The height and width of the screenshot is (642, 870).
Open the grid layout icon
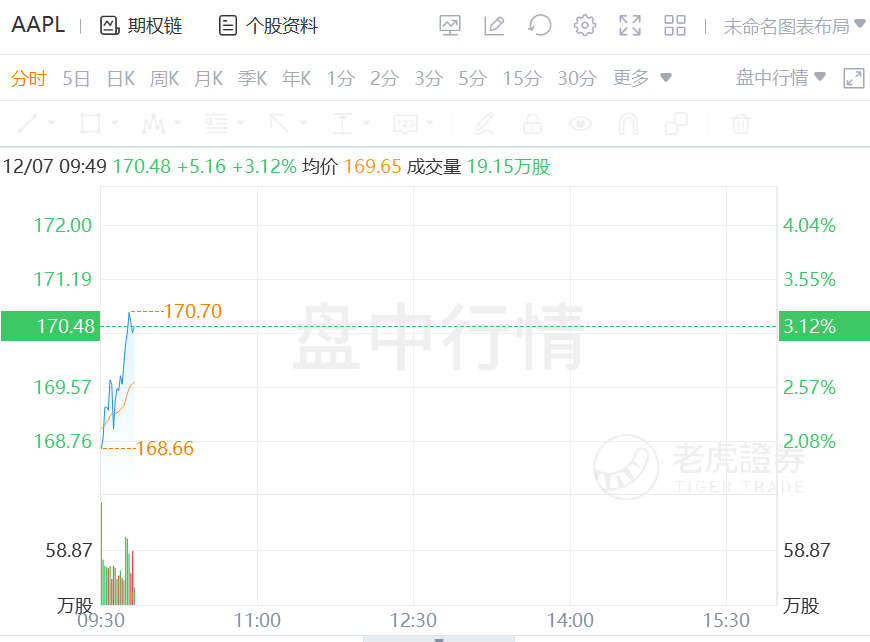coord(675,26)
